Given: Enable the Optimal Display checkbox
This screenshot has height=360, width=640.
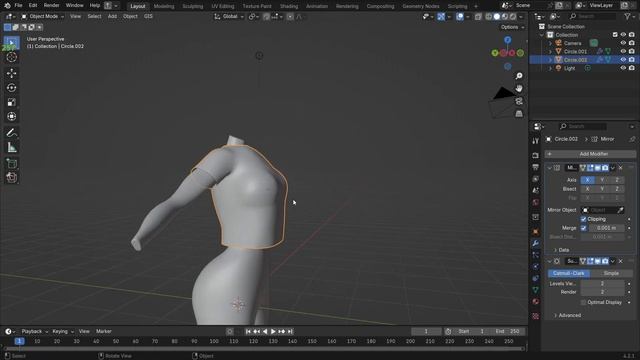Looking at the screenshot, I should pyautogui.click(x=584, y=302).
